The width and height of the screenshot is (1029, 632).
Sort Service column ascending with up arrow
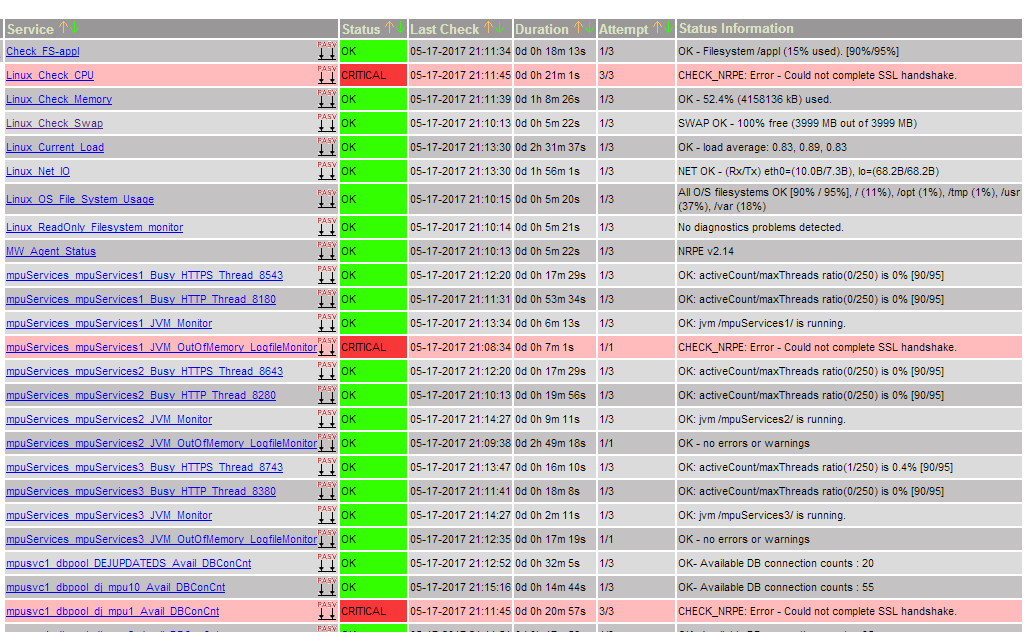(x=63, y=29)
